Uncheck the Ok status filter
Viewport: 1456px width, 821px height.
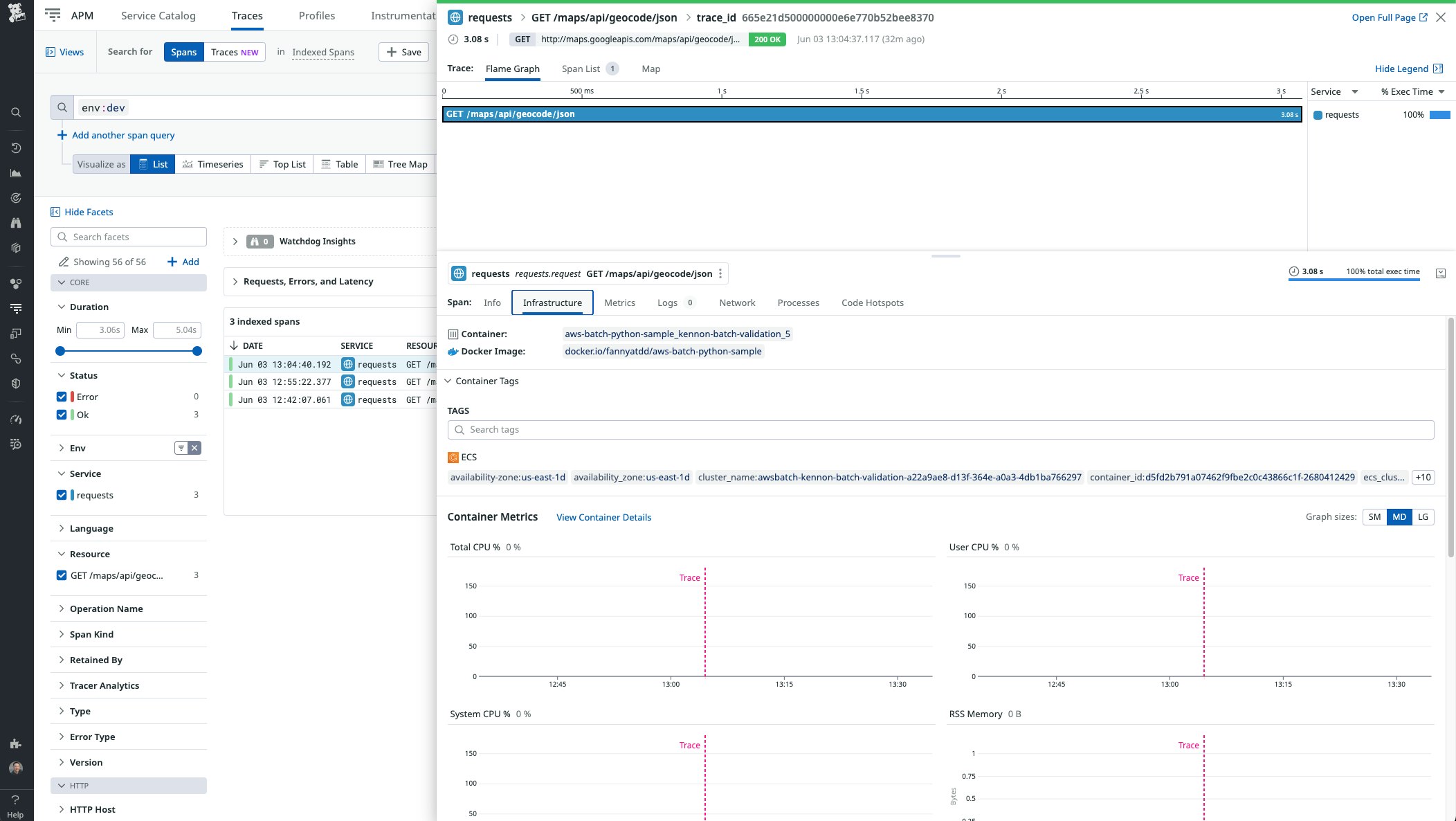click(62, 414)
